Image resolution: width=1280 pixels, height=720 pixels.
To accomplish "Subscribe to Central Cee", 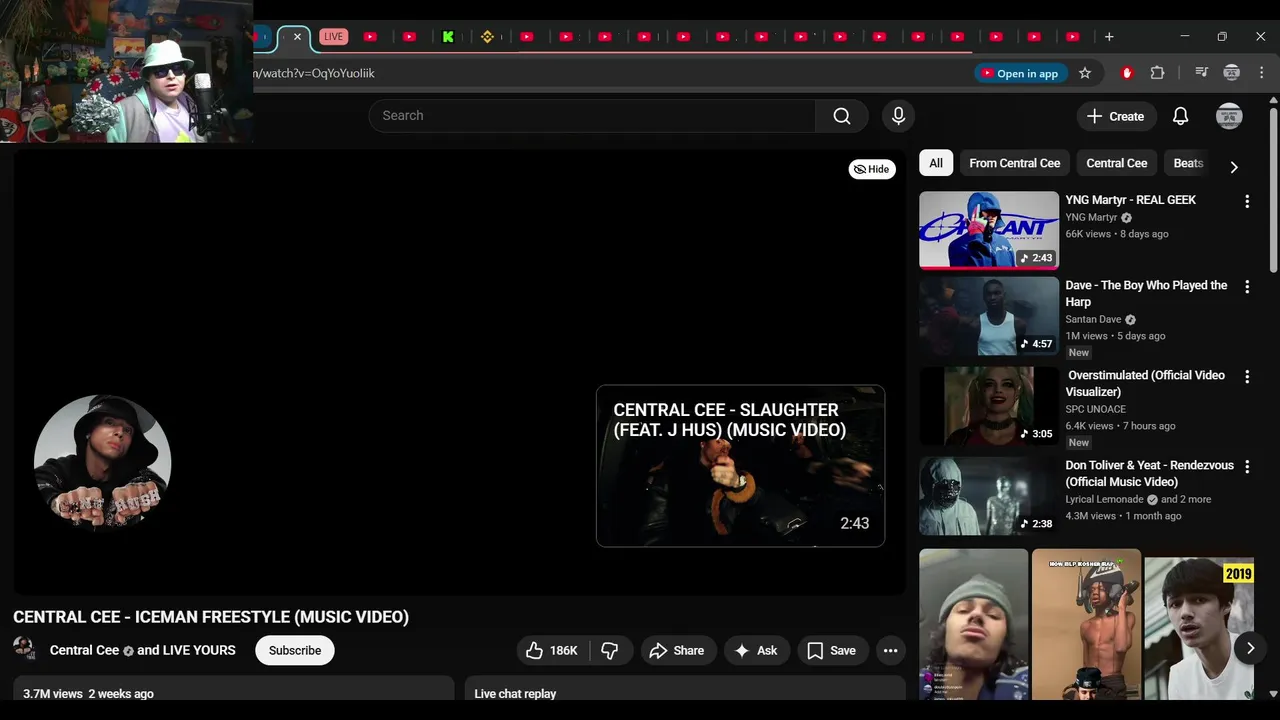I will coord(295,650).
